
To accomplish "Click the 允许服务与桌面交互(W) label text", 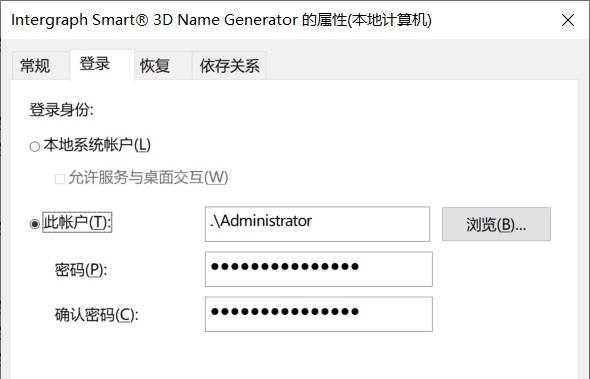I will 148,177.
